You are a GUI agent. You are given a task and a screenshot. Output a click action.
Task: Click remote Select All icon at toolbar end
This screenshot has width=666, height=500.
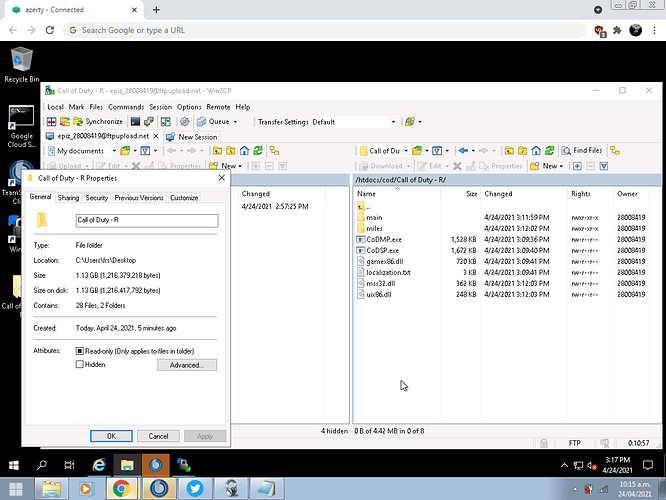pos(604,166)
